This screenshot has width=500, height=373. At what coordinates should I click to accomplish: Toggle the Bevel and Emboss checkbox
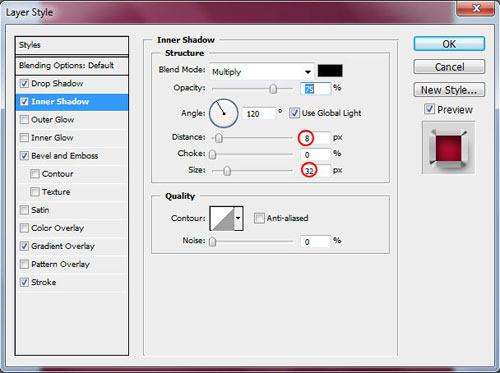pyautogui.click(x=24, y=156)
